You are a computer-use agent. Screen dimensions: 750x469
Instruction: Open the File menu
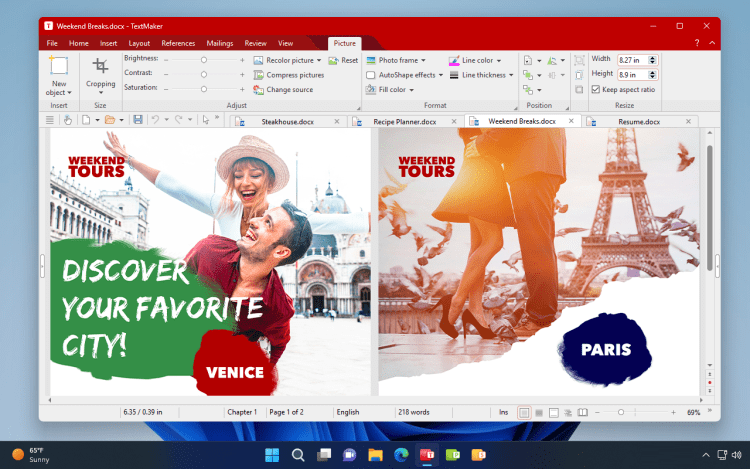(52, 44)
